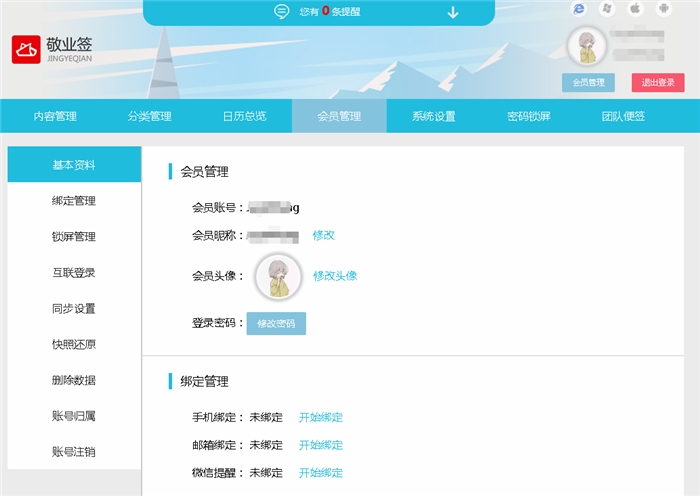Click the Apple client download icon
The width and height of the screenshot is (700, 496).
coord(634,9)
